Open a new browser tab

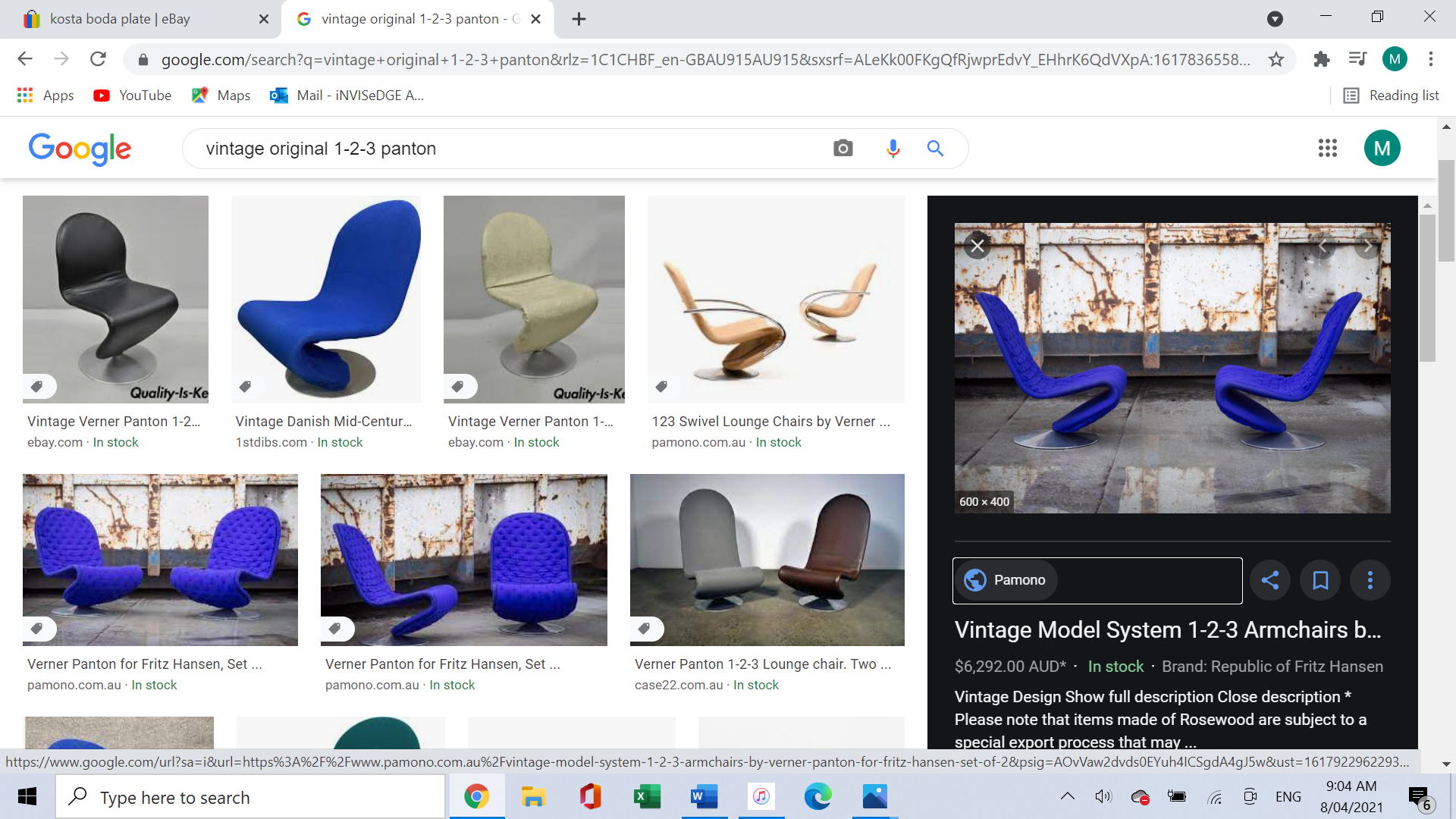(579, 19)
